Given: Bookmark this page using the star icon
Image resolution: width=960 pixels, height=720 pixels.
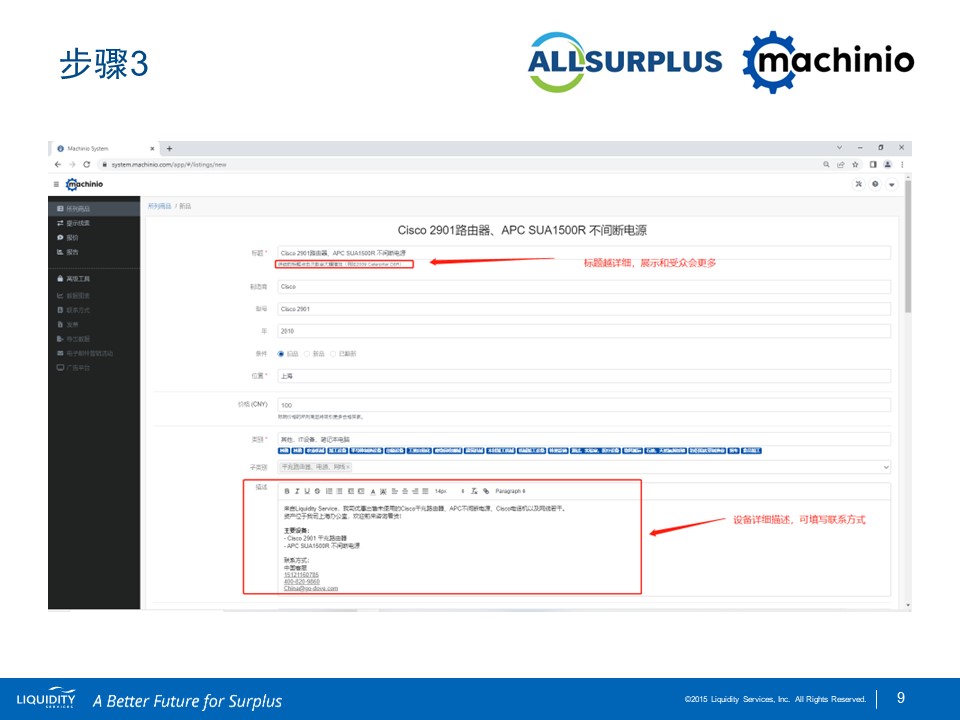Looking at the screenshot, I should [856, 164].
